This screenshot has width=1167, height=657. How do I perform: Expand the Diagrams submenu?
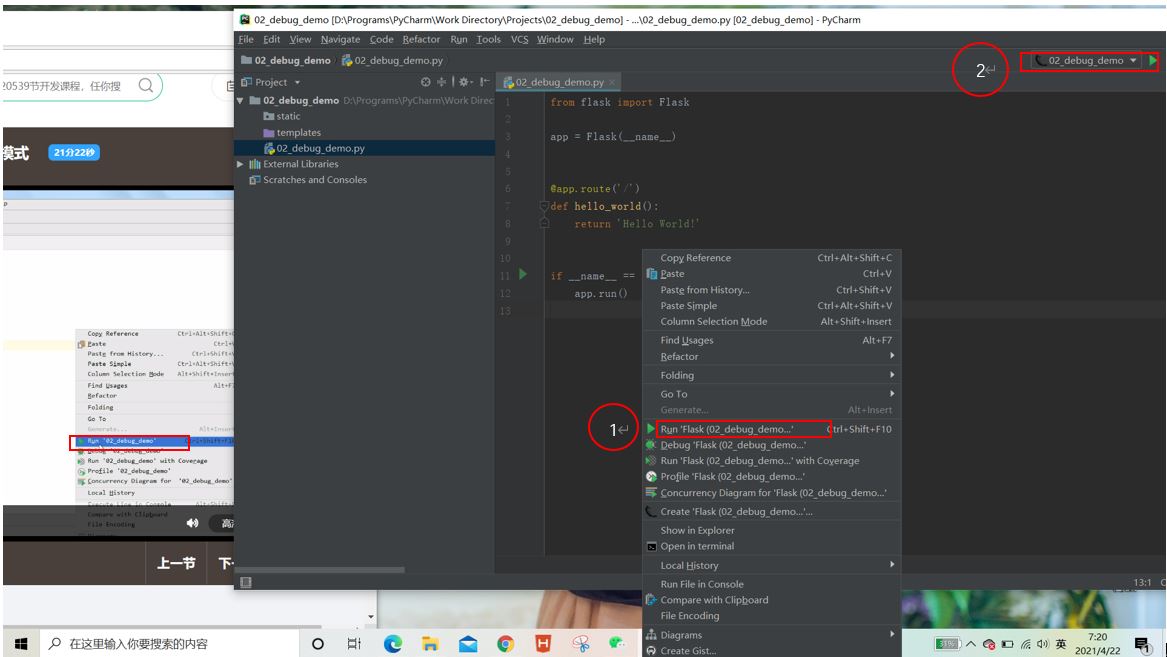tap(772, 635)
